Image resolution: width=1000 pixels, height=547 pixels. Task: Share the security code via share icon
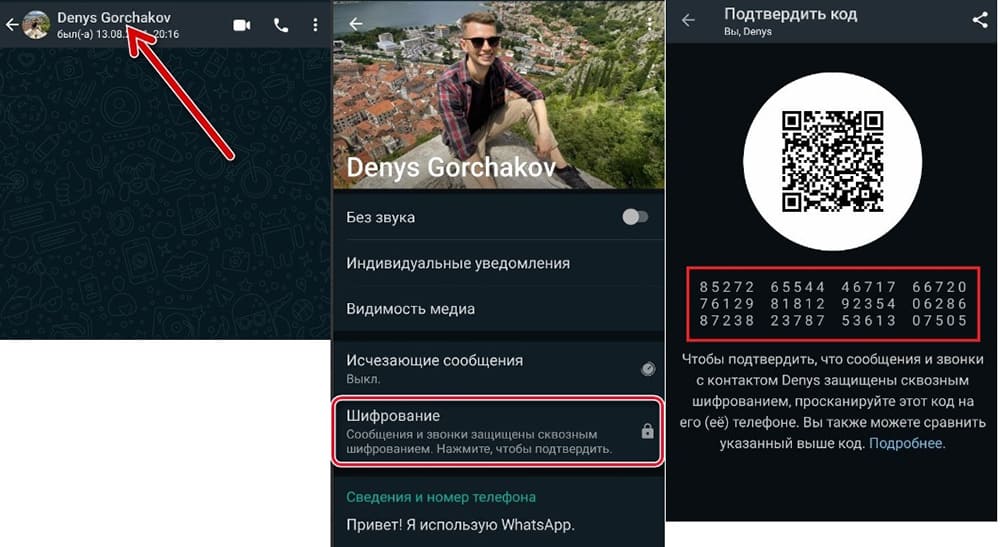980,20
